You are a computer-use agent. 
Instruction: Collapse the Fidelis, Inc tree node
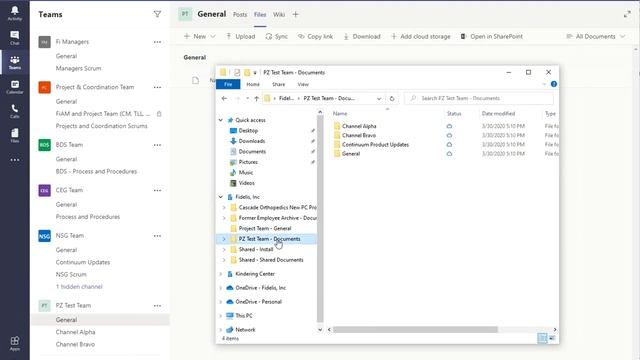(221, 197)
